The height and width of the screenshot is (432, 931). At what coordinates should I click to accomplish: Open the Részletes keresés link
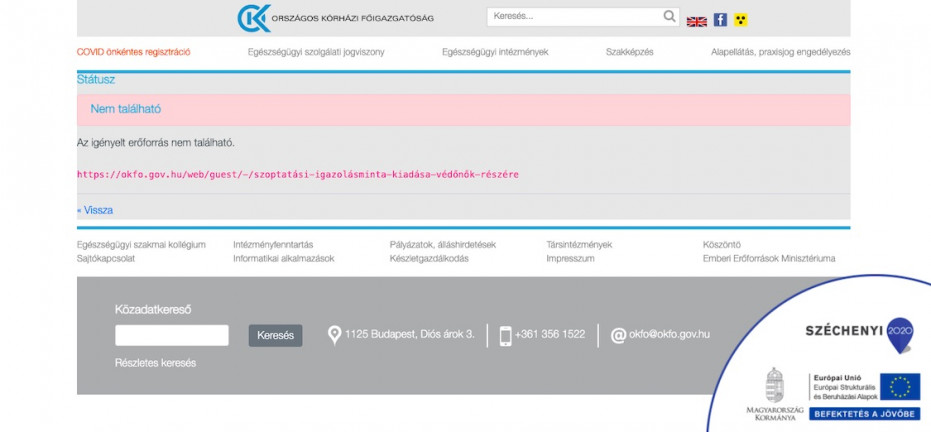coord(156,363)
